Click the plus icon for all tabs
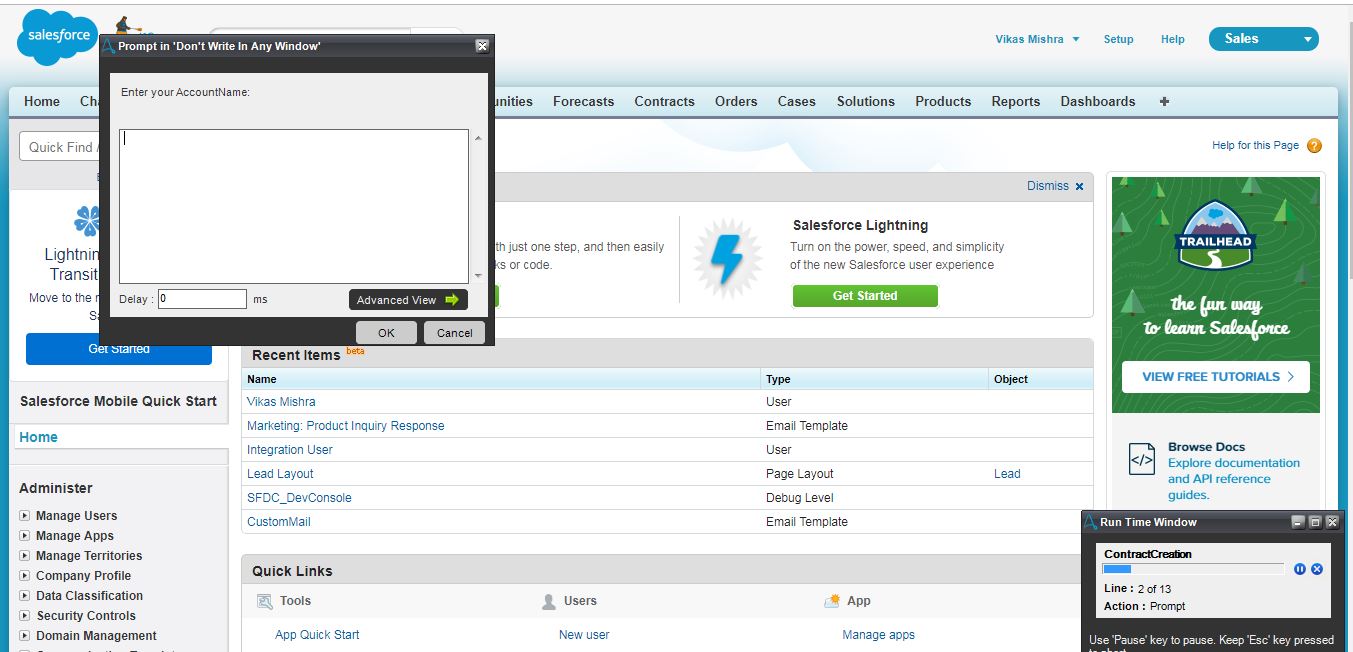Screen dimensions: 1353x652 pos(1164,101)
